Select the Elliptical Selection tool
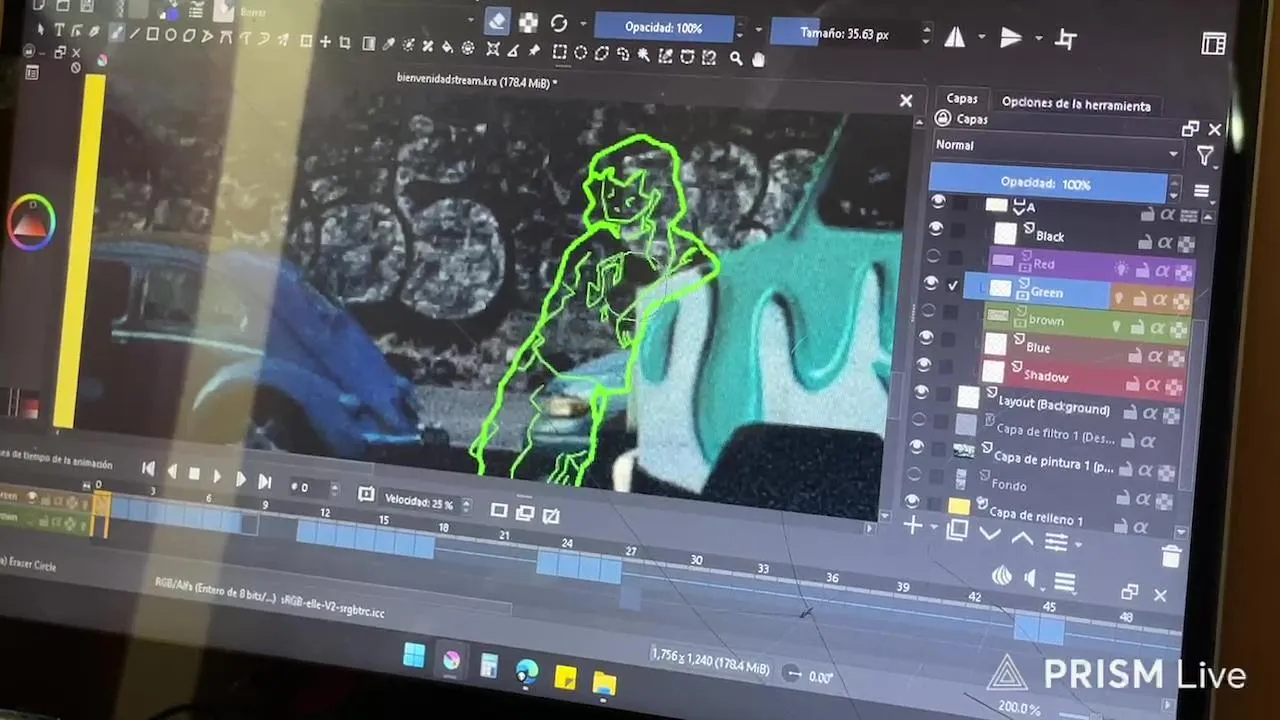This screenshot has height=720, width=1280. click(580, 53)
